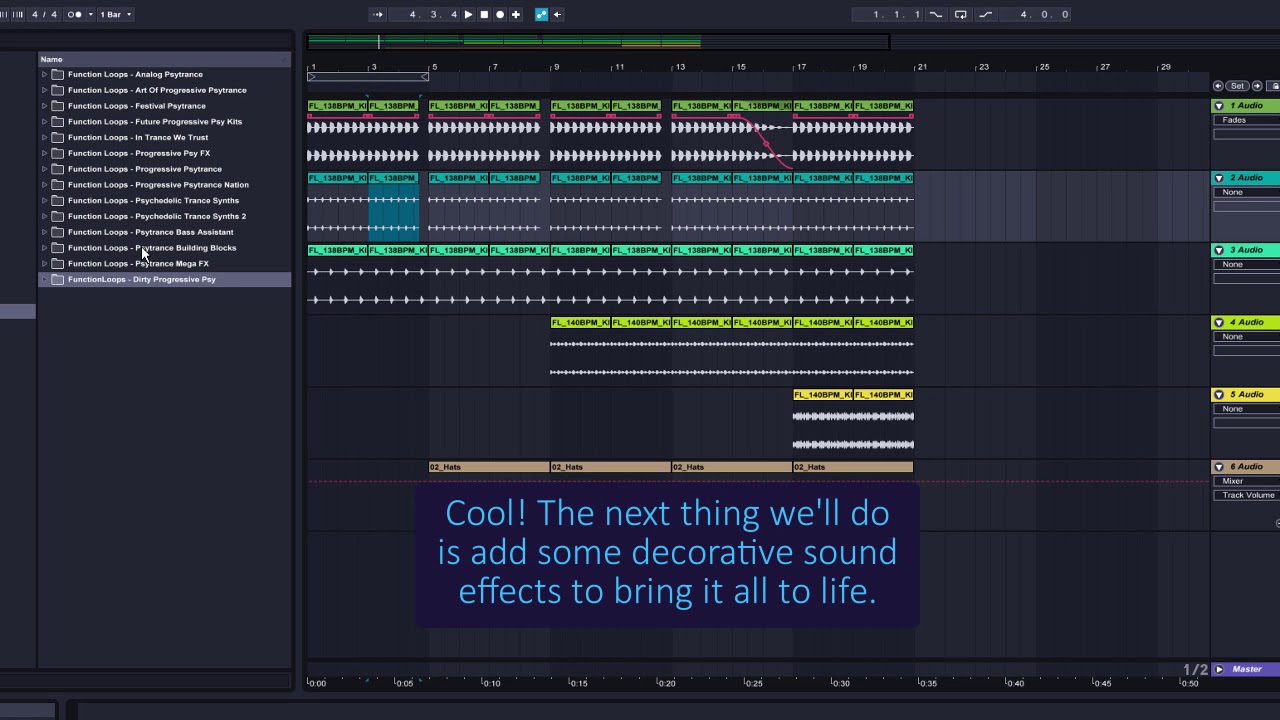Start playback with the Play button
The height and width of the screenshot is (720, 1280).
click(468, 14)
